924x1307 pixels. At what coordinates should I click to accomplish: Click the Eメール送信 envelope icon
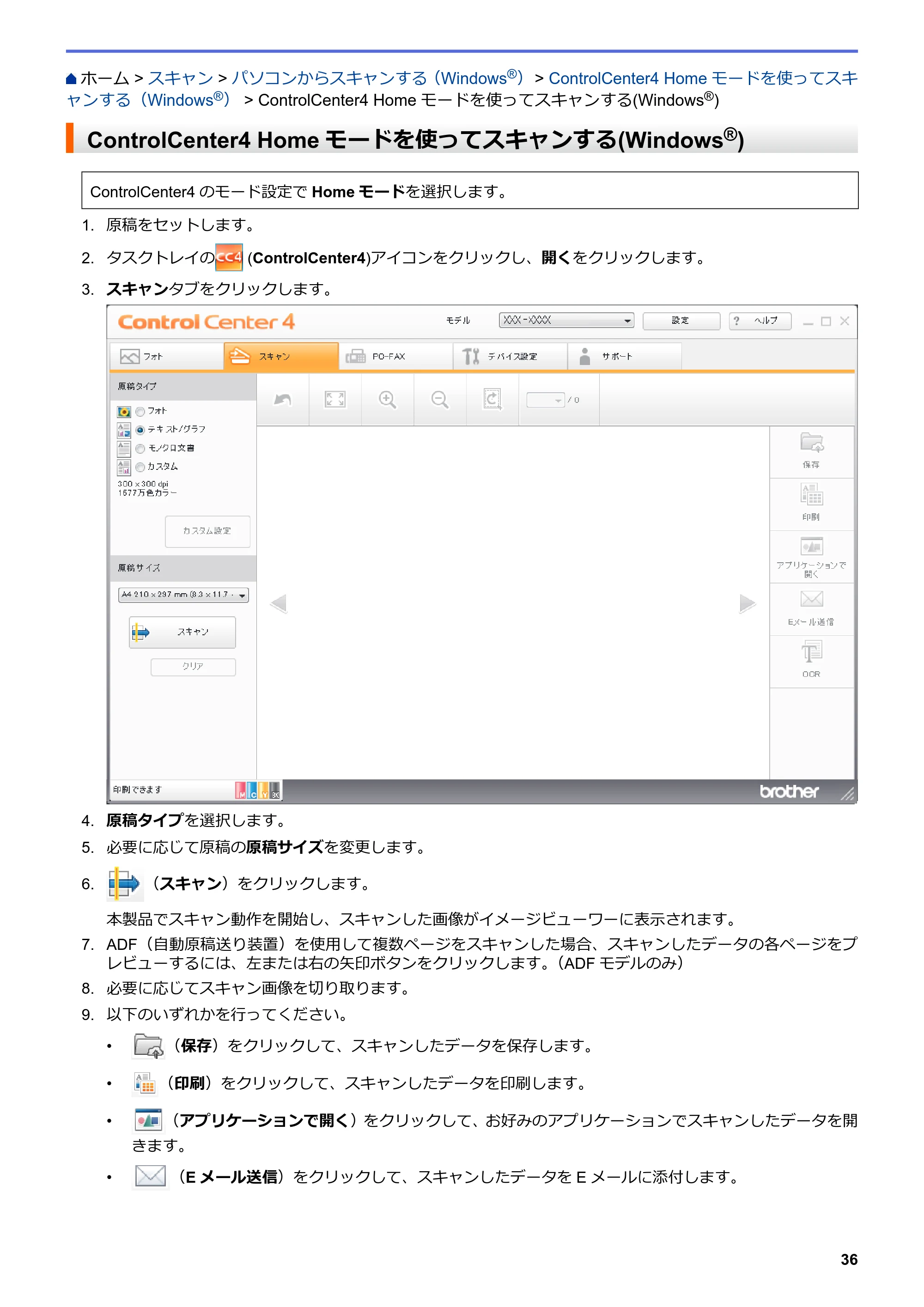(x=811, y=599)
